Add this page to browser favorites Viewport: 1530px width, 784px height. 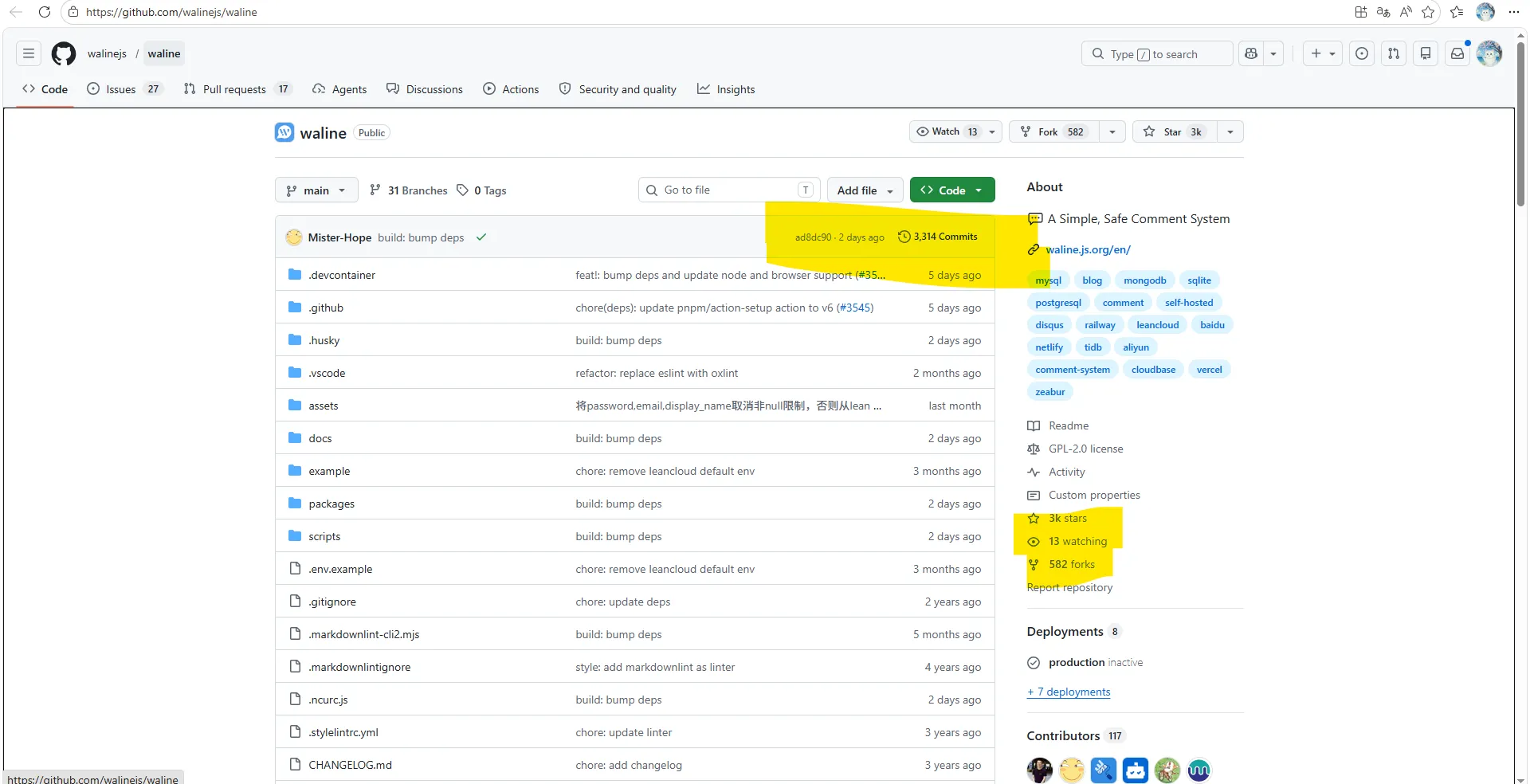point(1428,12)
